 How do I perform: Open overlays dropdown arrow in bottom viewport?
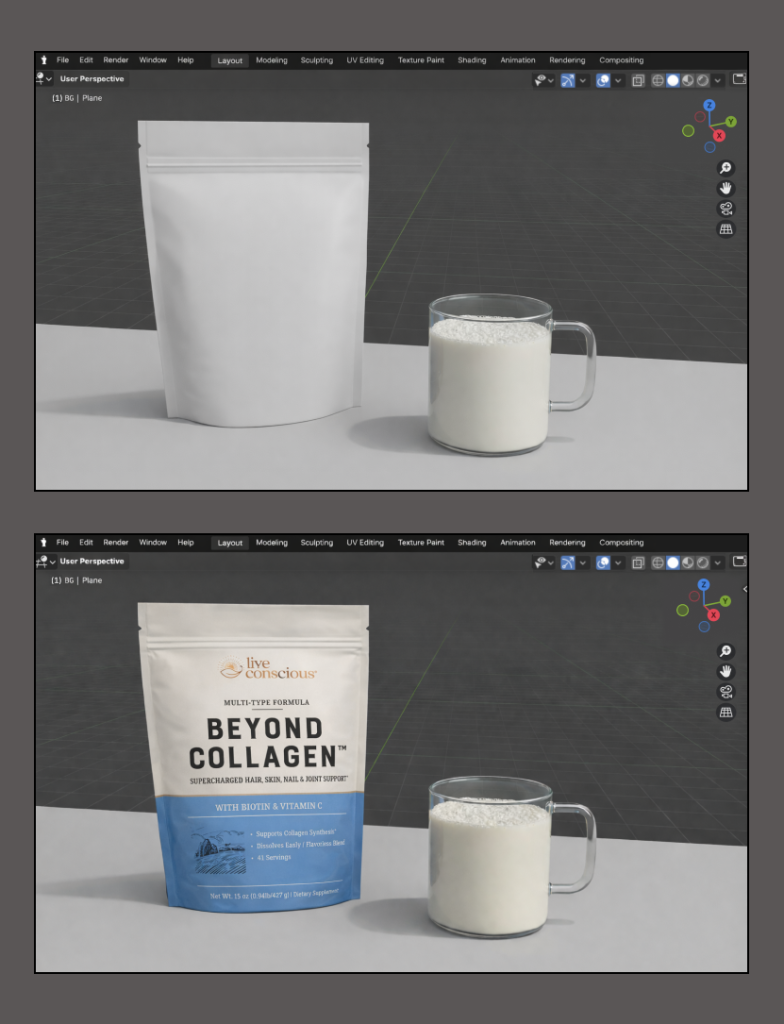[x=618, y=562]
